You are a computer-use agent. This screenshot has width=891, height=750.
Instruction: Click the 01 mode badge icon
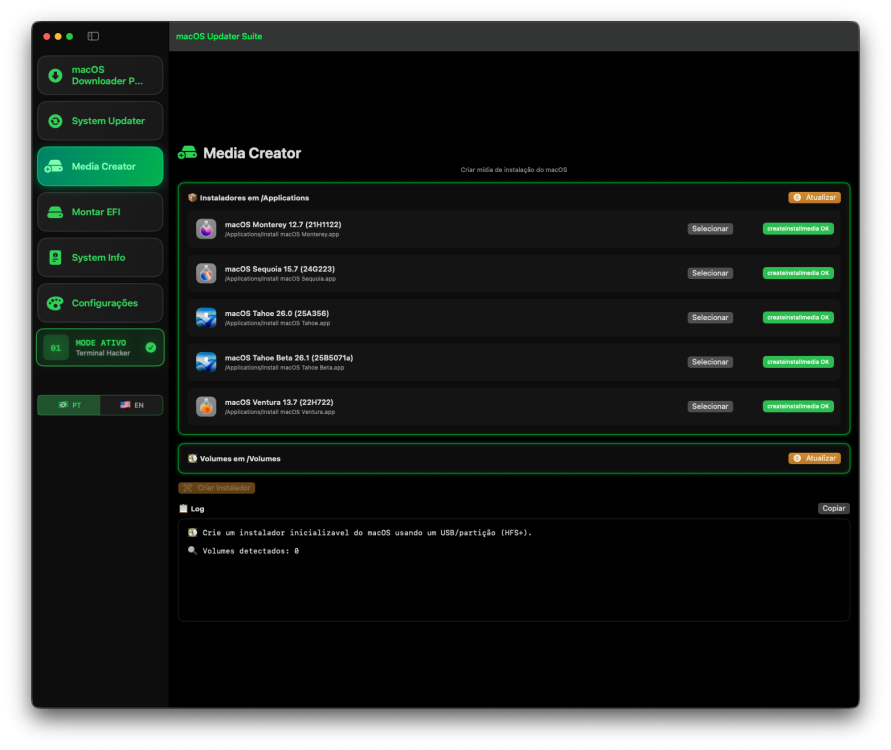(x=56, y=348)
